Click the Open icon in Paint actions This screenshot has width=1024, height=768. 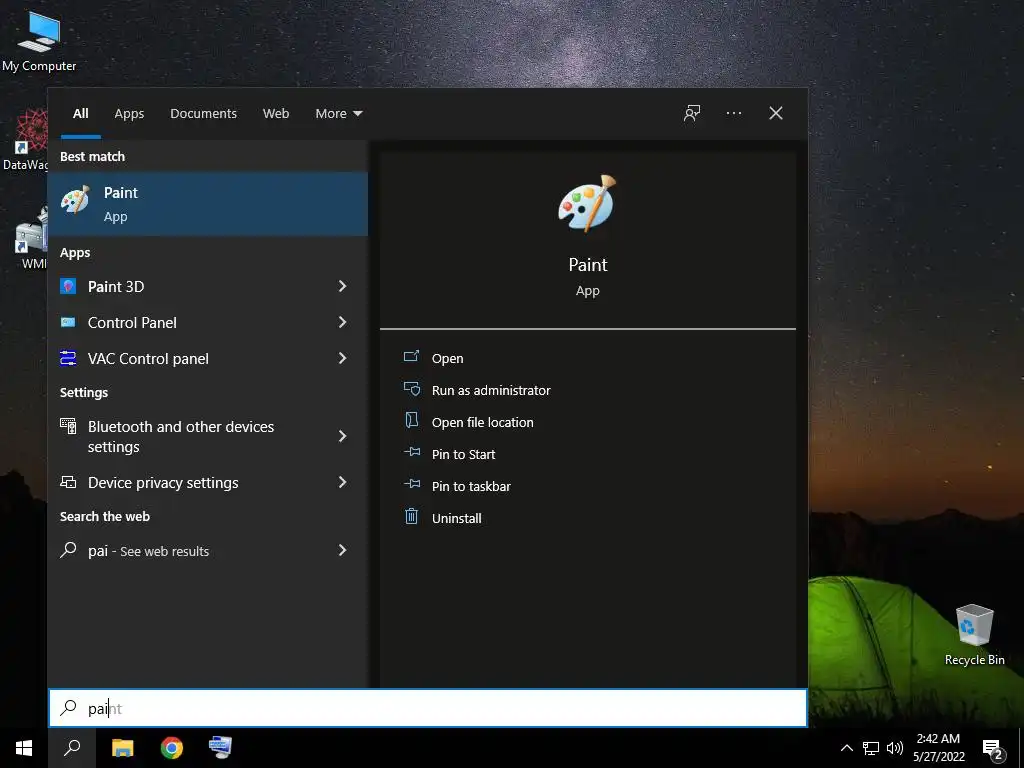(411, 357)
